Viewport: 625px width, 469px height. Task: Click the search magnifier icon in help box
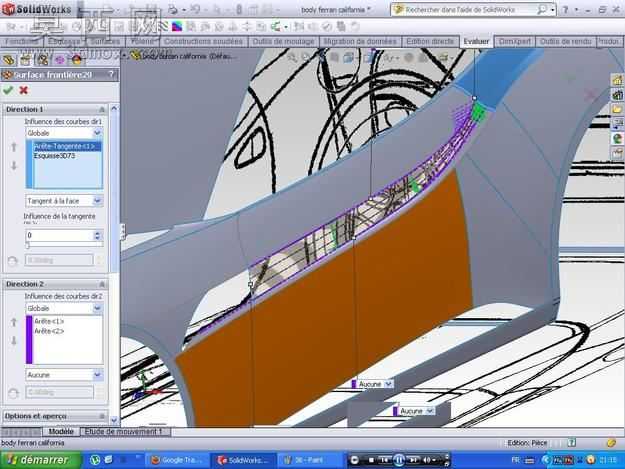541,10
